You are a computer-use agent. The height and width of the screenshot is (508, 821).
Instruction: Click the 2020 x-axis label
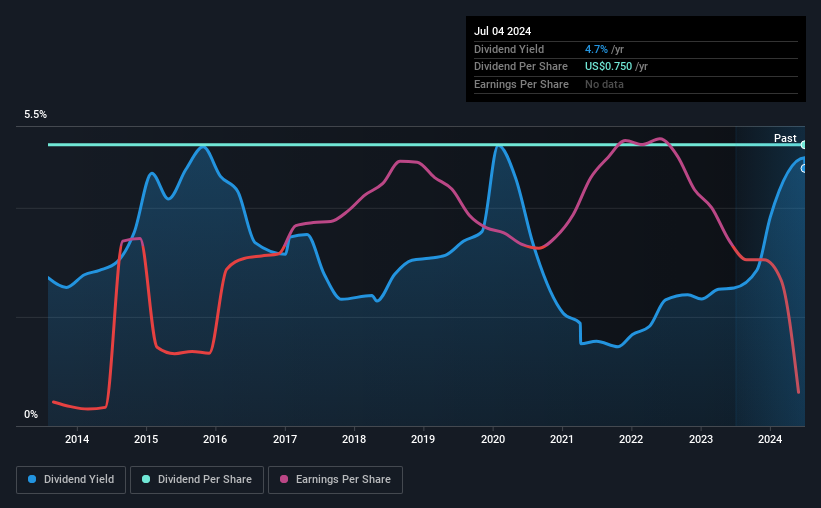[x=493, y=439]
